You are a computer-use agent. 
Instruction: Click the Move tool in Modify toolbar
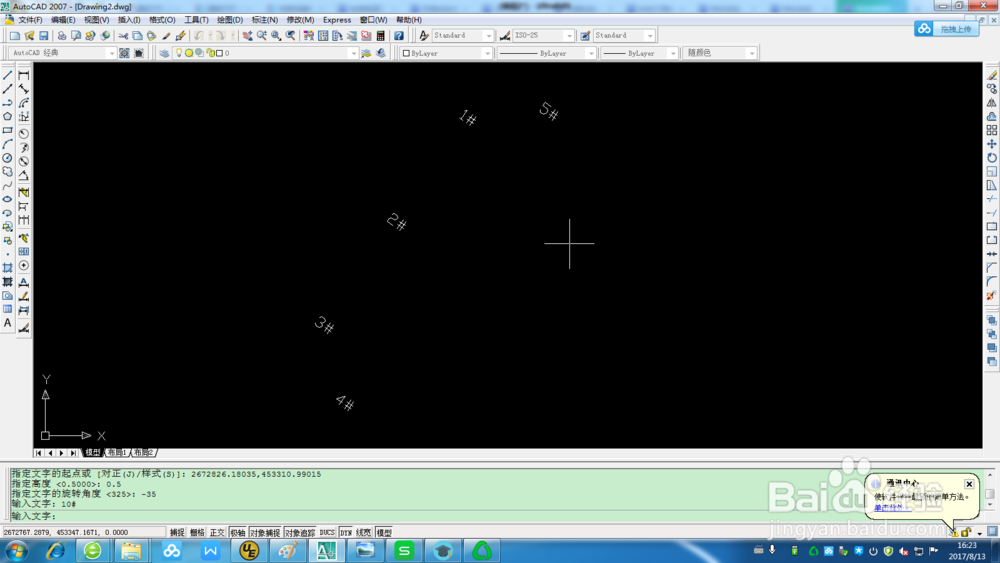(992, 144)
